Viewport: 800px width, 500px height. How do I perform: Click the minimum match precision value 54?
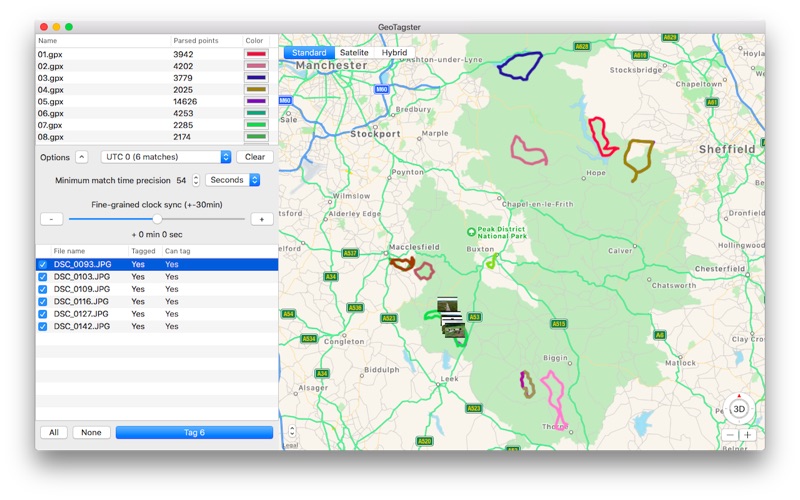[x=181, y=180]
